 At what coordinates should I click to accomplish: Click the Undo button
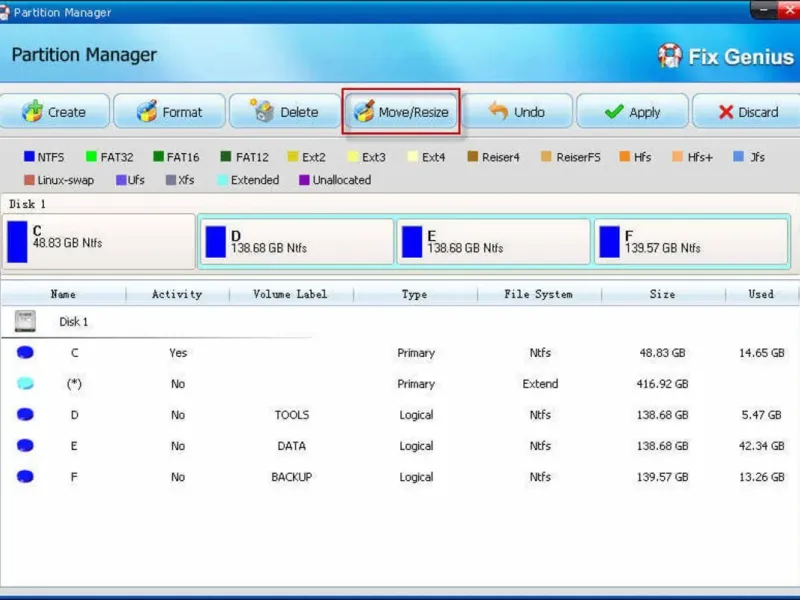click(517, 111)
